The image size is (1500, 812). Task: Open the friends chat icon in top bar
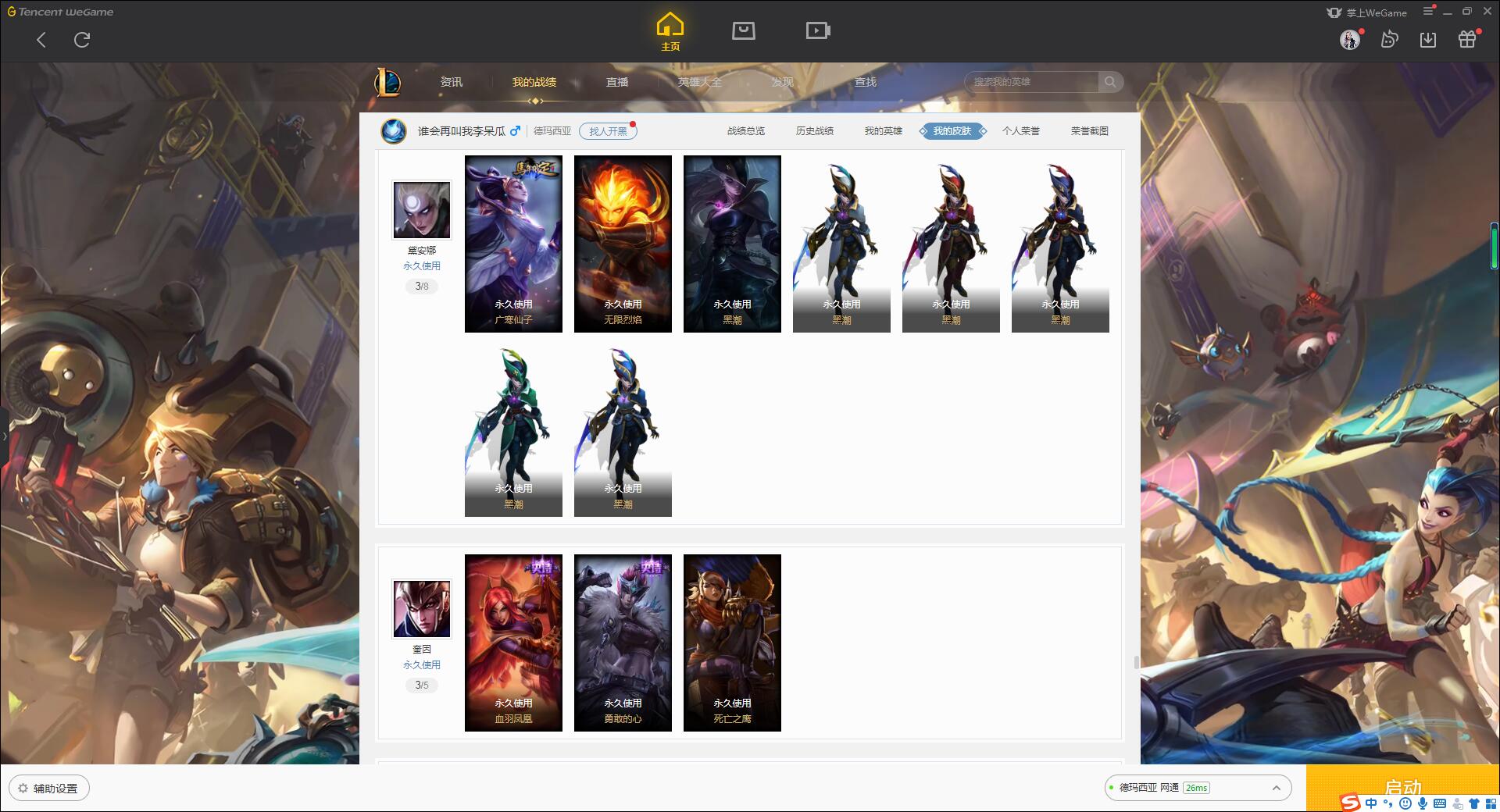(x=1389, y=39)
